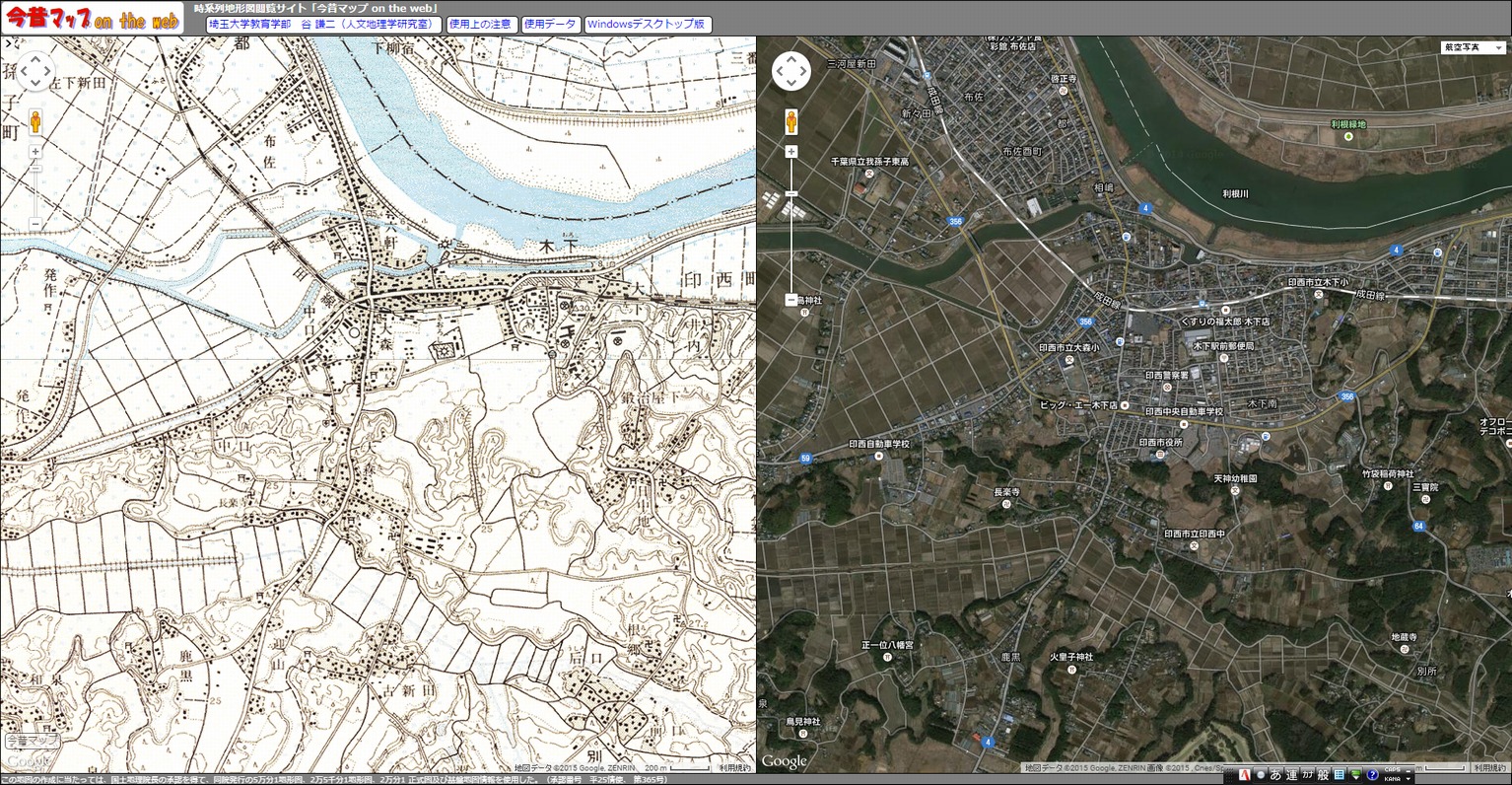Zoom out on the left historical map
Viewport: 1512px width, 785px height.
tap(35, 224)
